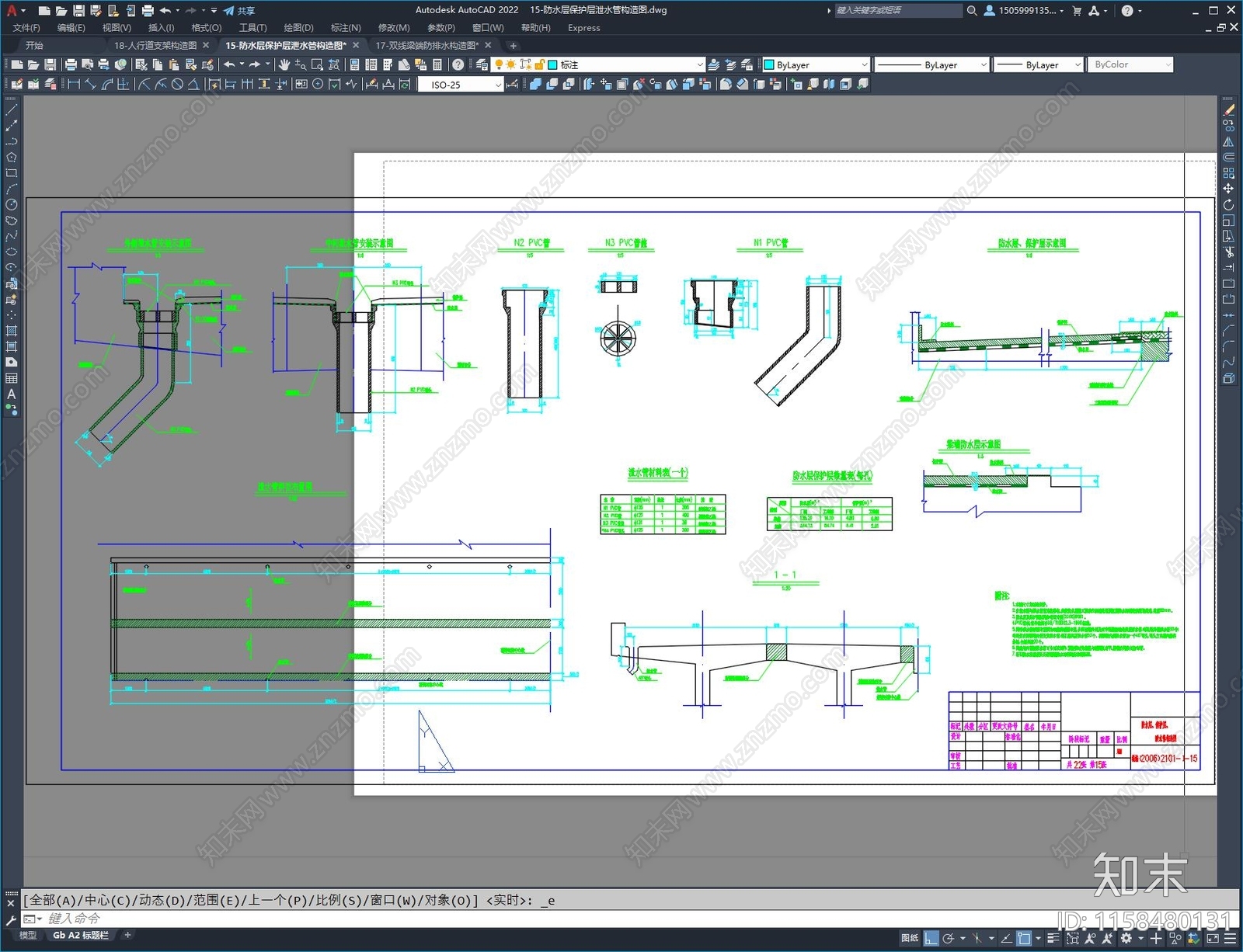
Task: Select the Line tool in draw toolbar
Action: pyautogui.click(x=11, y=110)
